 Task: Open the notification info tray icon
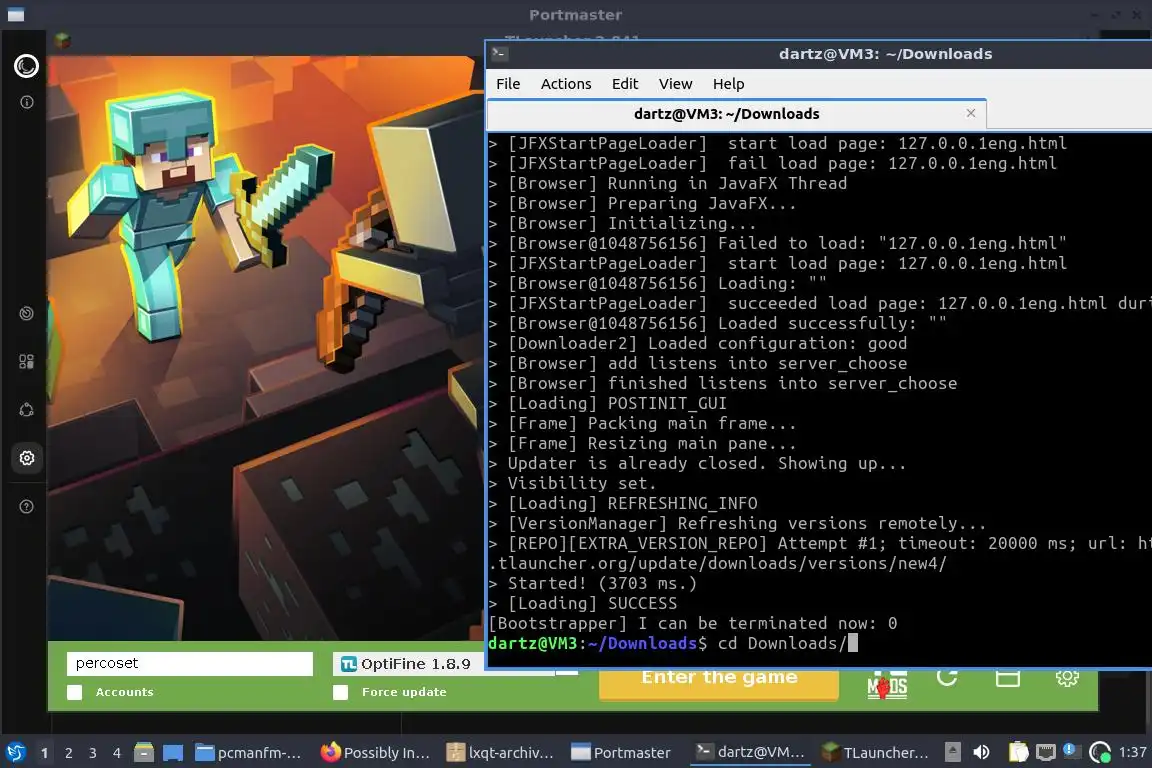[x=1072, y=751]
